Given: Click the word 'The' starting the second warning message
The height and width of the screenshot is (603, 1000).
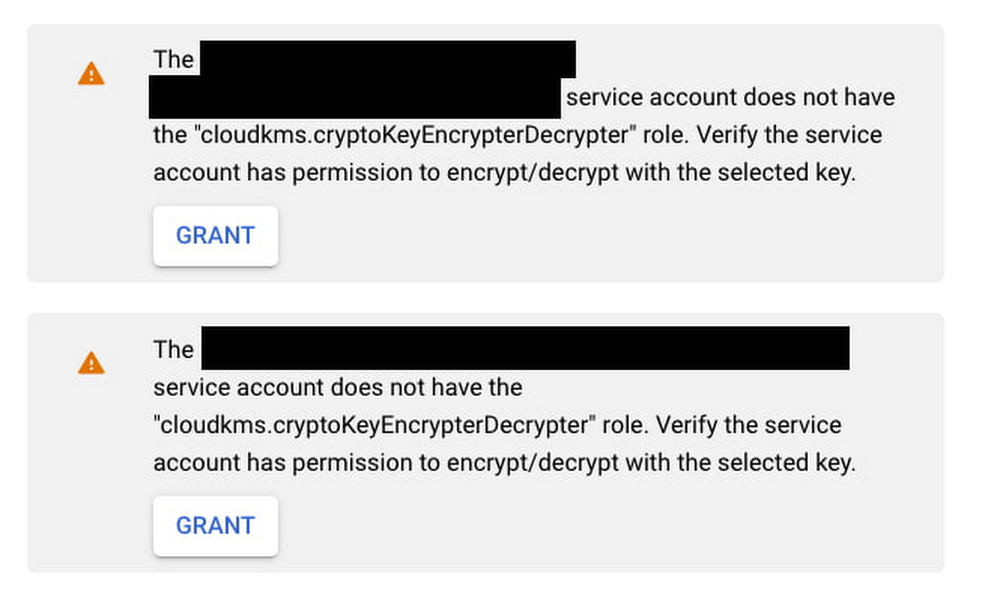Looking at the screenshot, I should 172,349.
